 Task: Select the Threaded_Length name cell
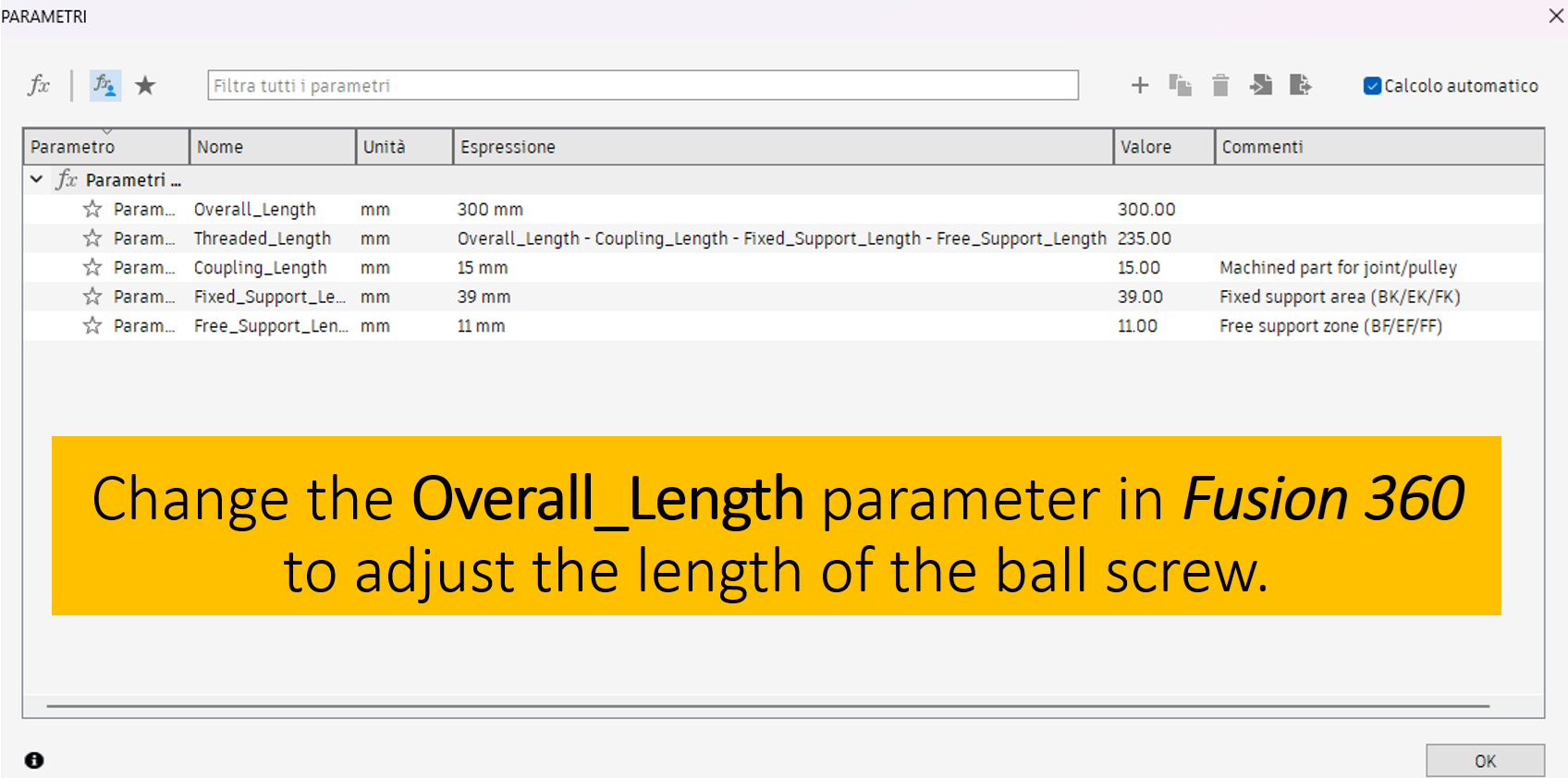(x=263, y=238)
